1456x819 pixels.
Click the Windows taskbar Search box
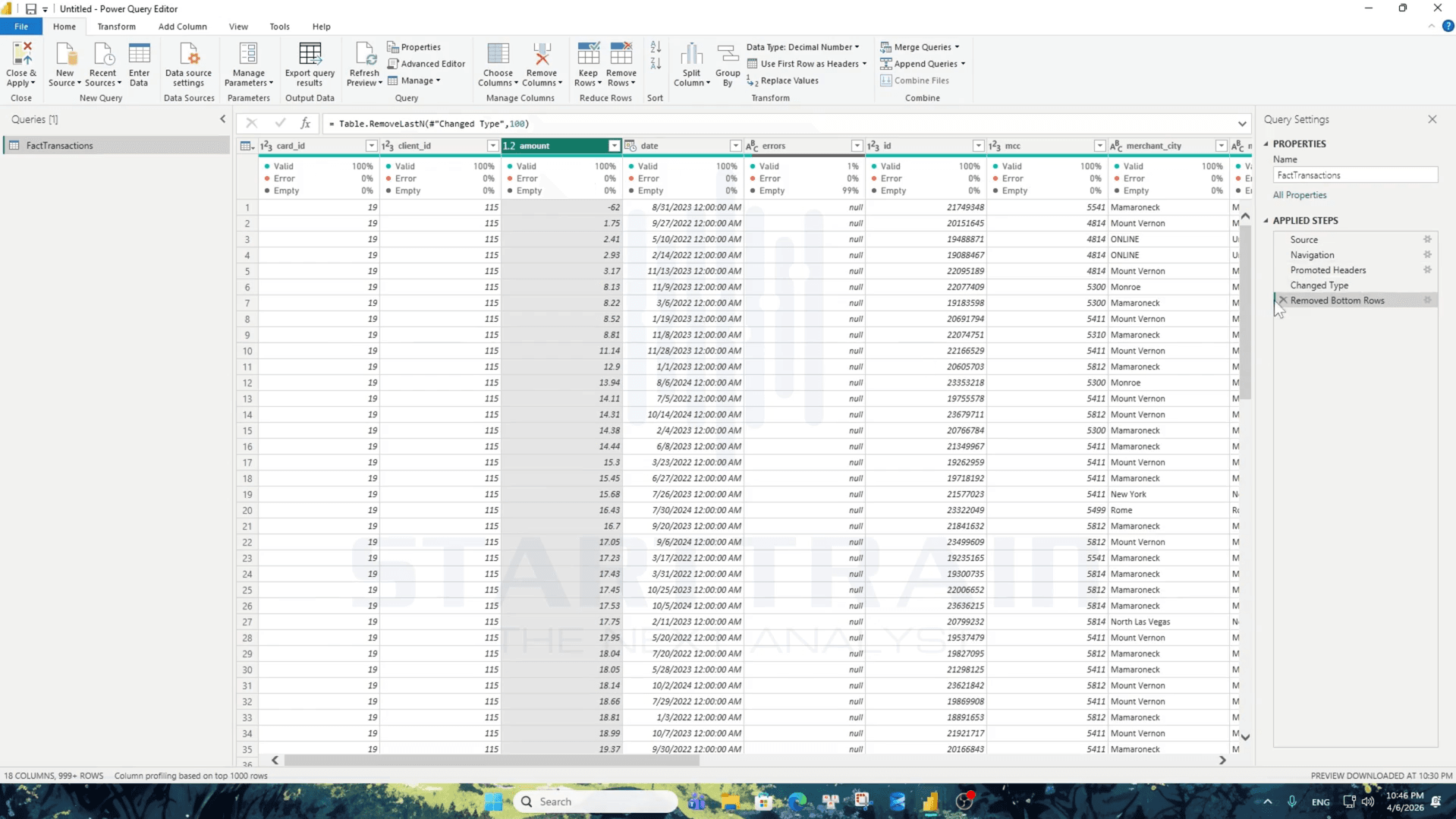point(596,802)
